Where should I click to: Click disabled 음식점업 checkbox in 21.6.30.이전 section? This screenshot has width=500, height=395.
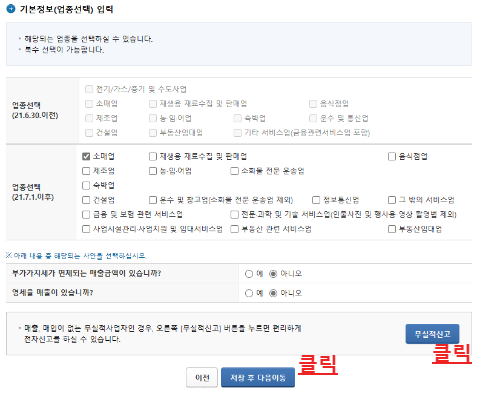click(313, 104)
